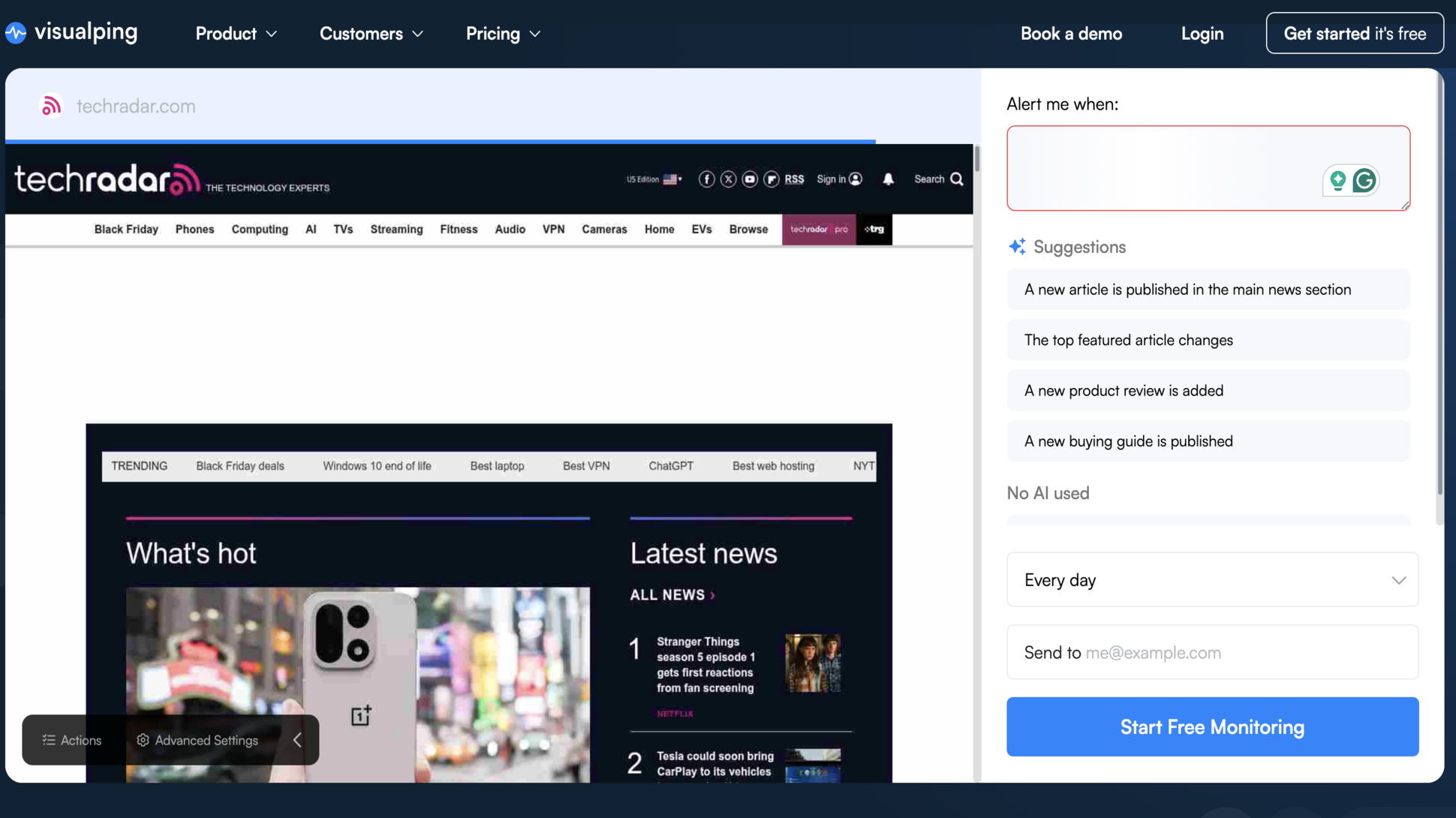Click the RSS icon beside techradar.com URL

(x=50, y=106)
